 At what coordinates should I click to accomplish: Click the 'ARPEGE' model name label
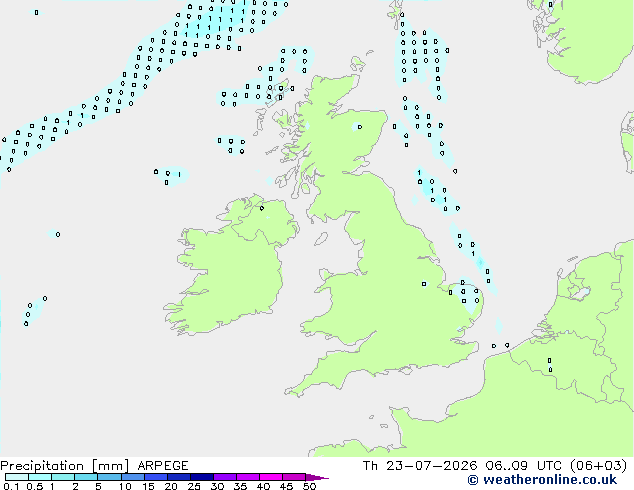(x=163, y=466)
